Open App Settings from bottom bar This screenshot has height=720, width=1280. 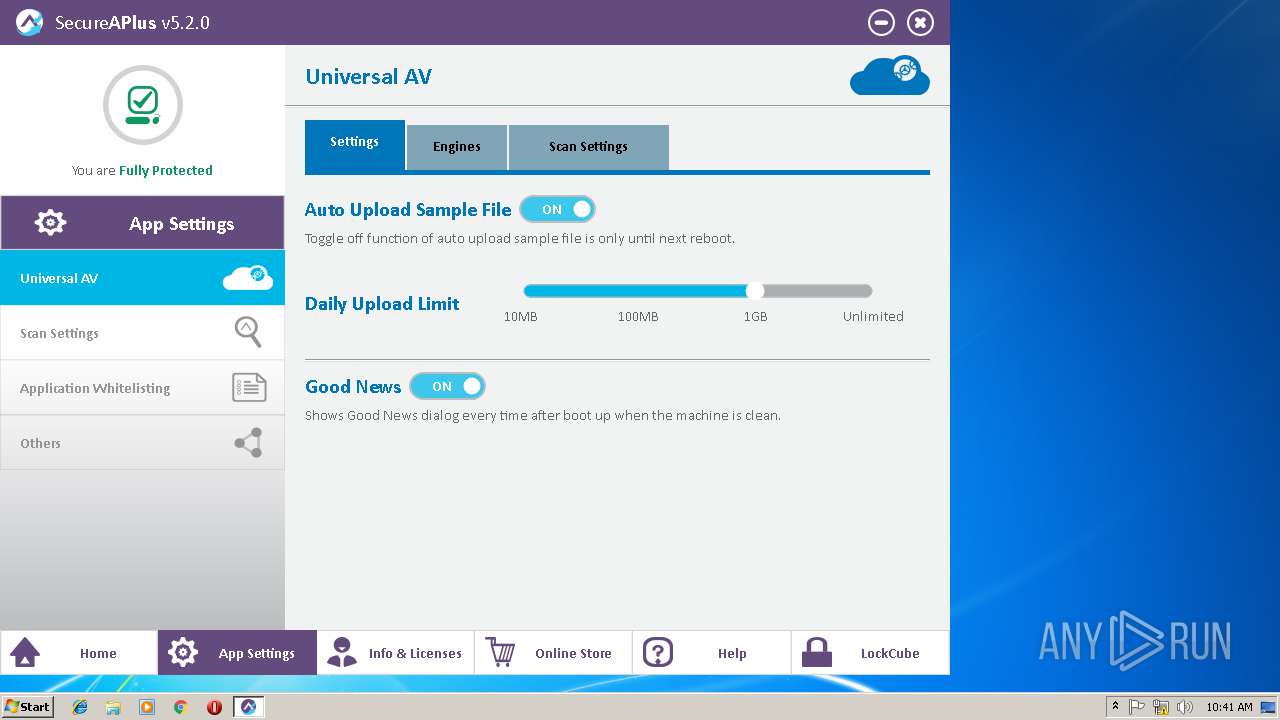tap(237, 653)
